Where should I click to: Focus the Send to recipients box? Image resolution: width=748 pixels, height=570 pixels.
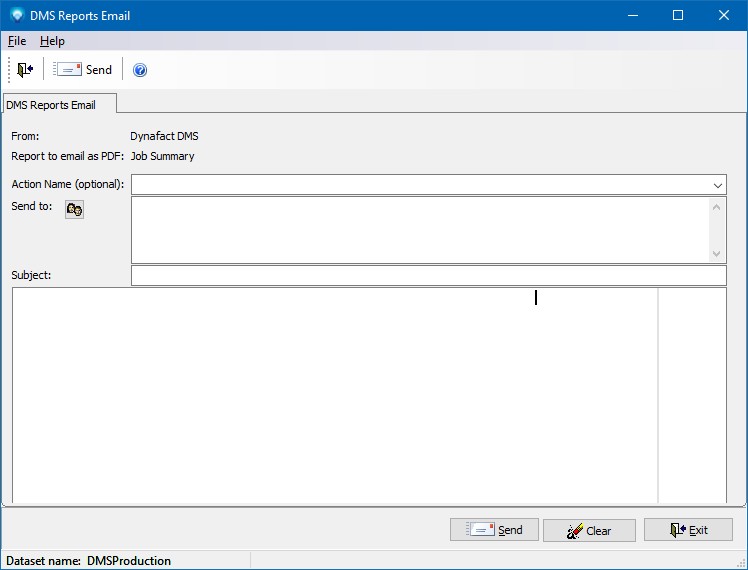point(420,230)
